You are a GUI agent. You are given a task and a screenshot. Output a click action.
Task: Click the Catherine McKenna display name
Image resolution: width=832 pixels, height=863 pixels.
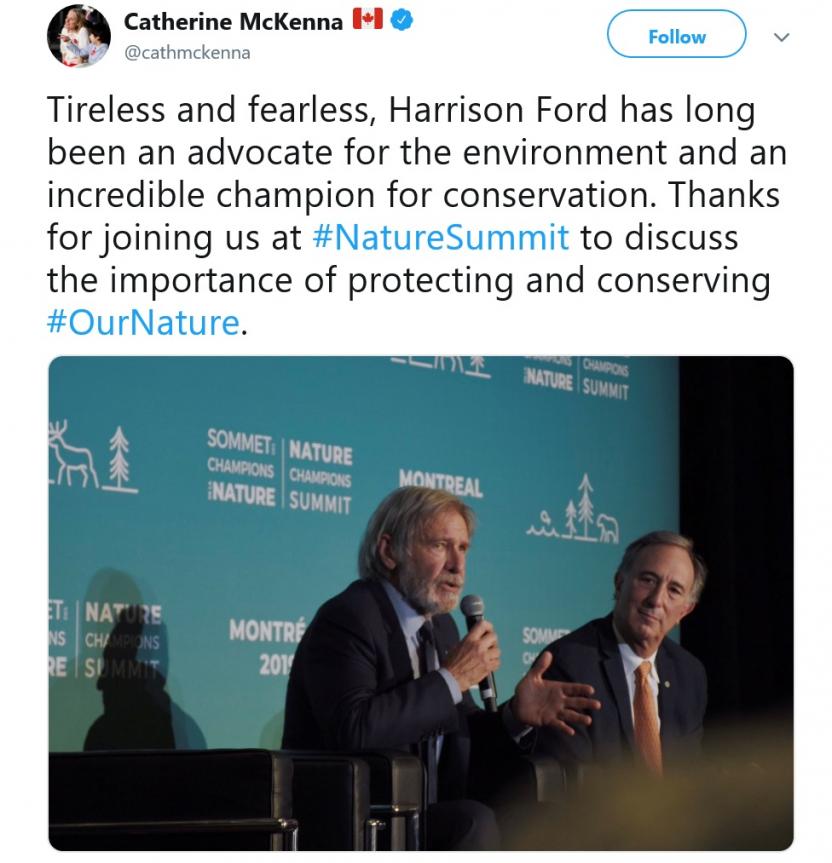(233, 21)
